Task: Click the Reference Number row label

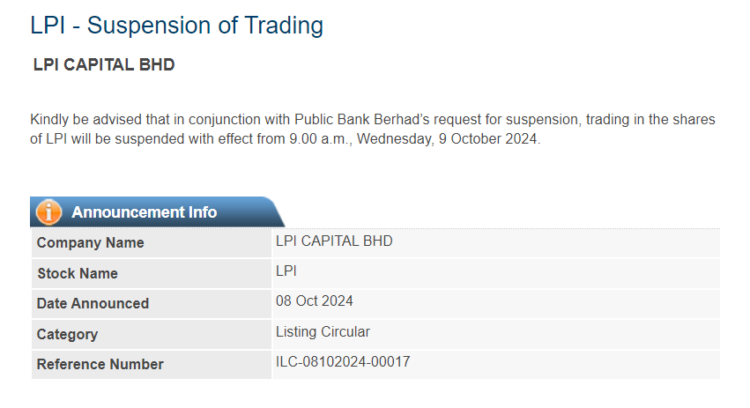Action: pos(100,364)
